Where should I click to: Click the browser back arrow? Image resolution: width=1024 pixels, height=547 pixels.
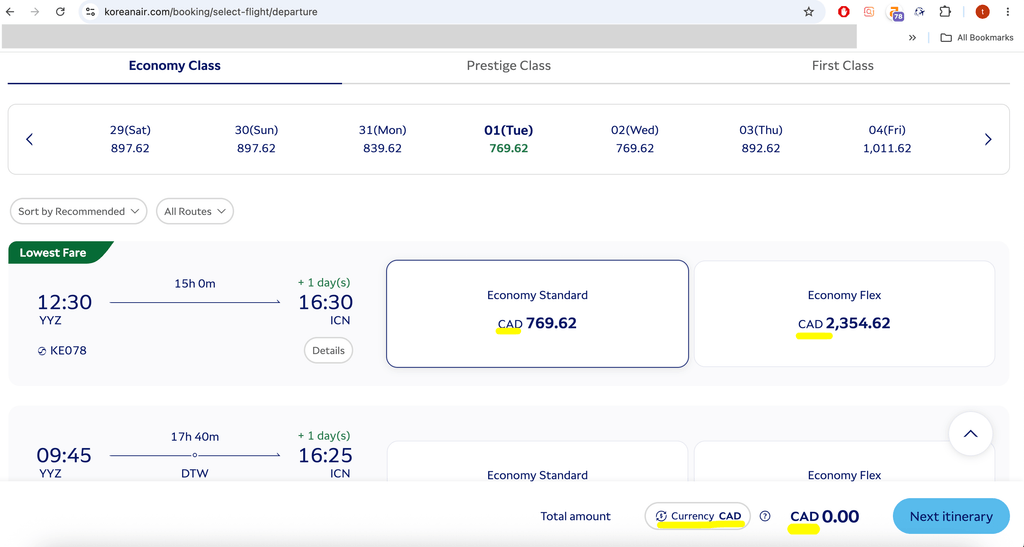pos(10,12)
